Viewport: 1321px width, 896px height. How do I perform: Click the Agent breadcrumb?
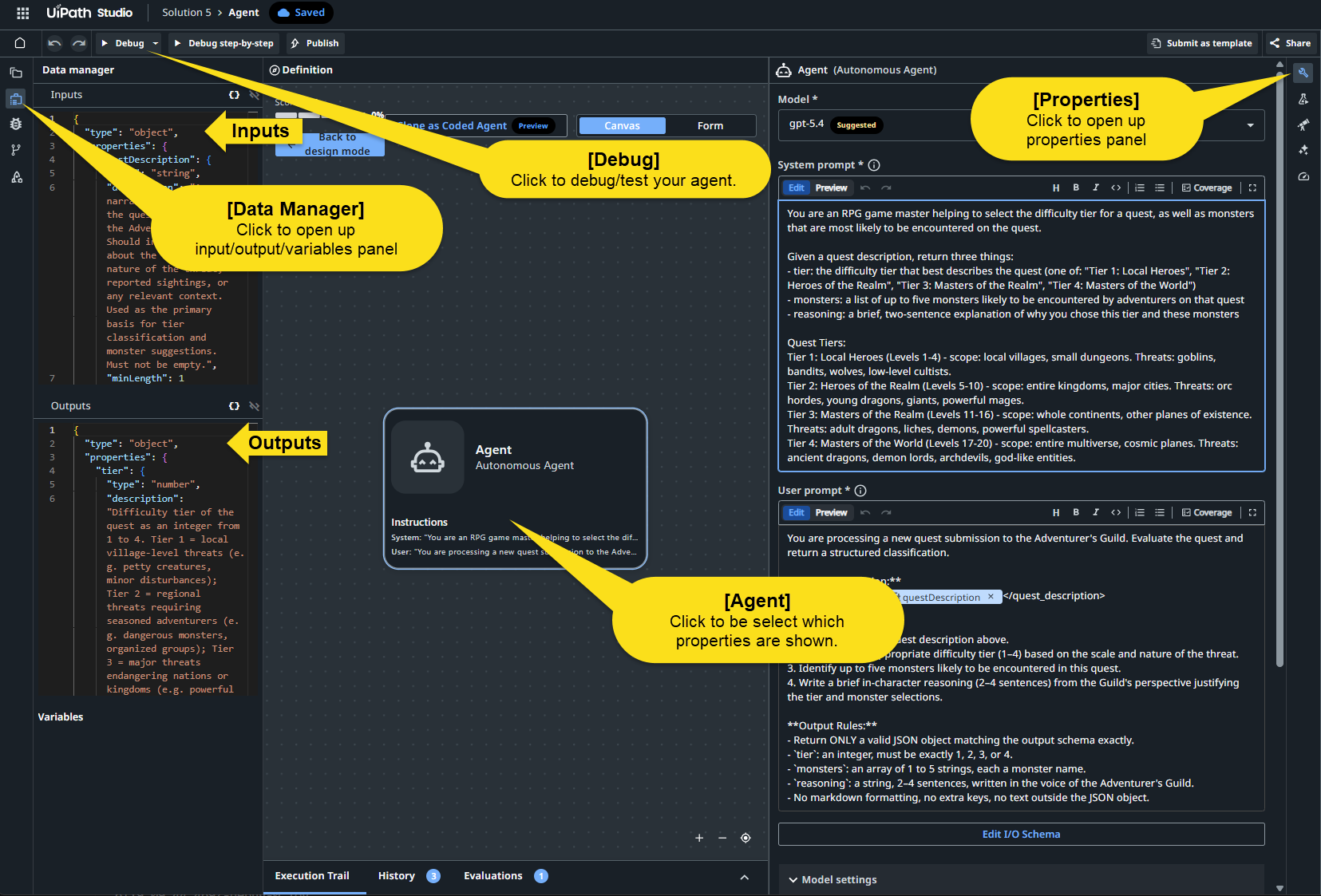243,13
